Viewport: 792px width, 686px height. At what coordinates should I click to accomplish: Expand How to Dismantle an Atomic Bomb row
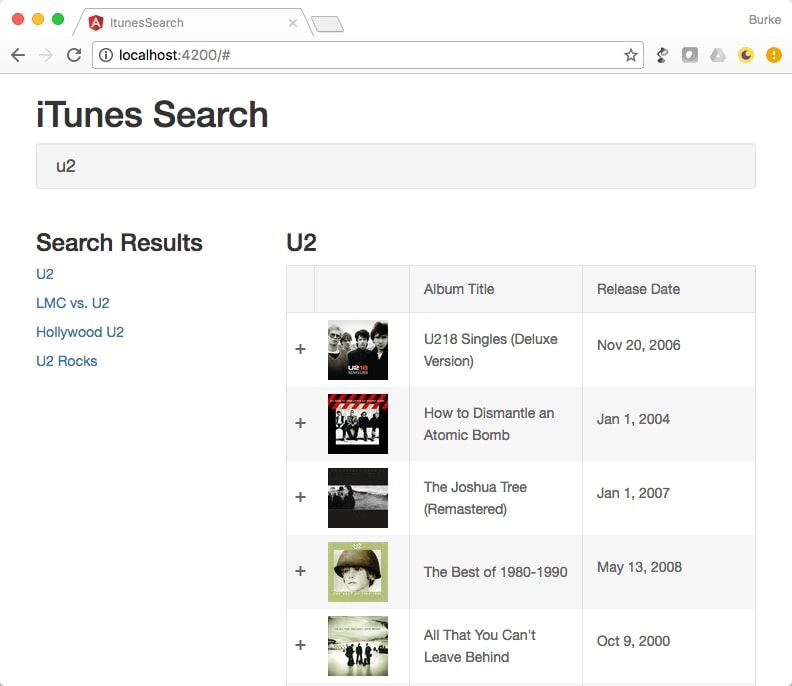(x=301, y=423)
